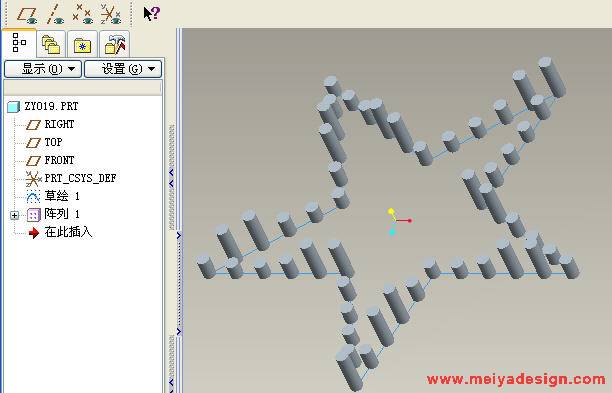612x393 pixels.
Task: Open the Connections tab with hammer icon
Action: 115,45
